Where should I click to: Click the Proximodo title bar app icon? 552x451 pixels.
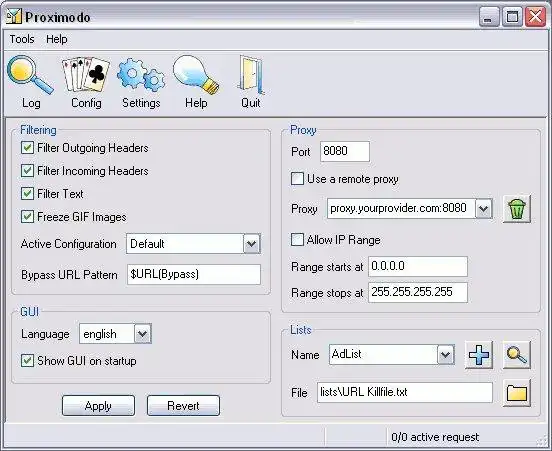(14, 16)
